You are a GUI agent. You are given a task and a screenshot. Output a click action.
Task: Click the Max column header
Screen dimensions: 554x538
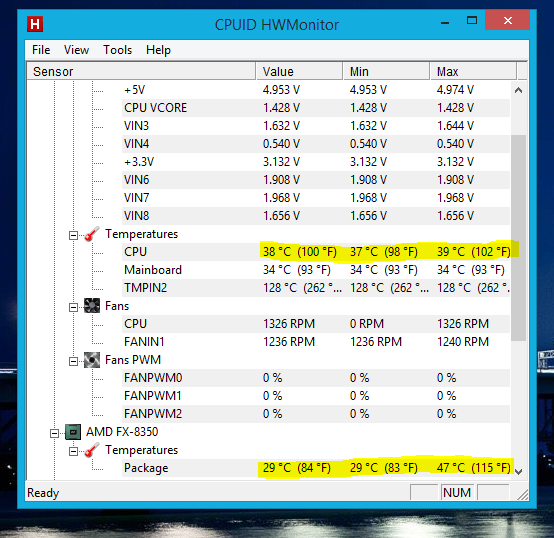473,72
